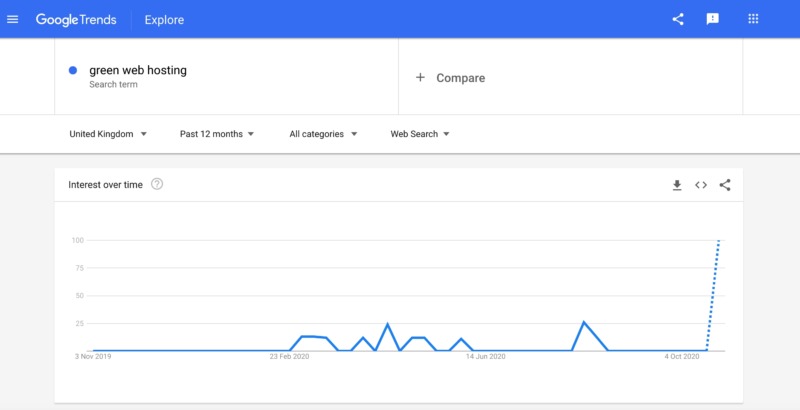
Task: Open the send feedback icon
Action: coord(712,19)
